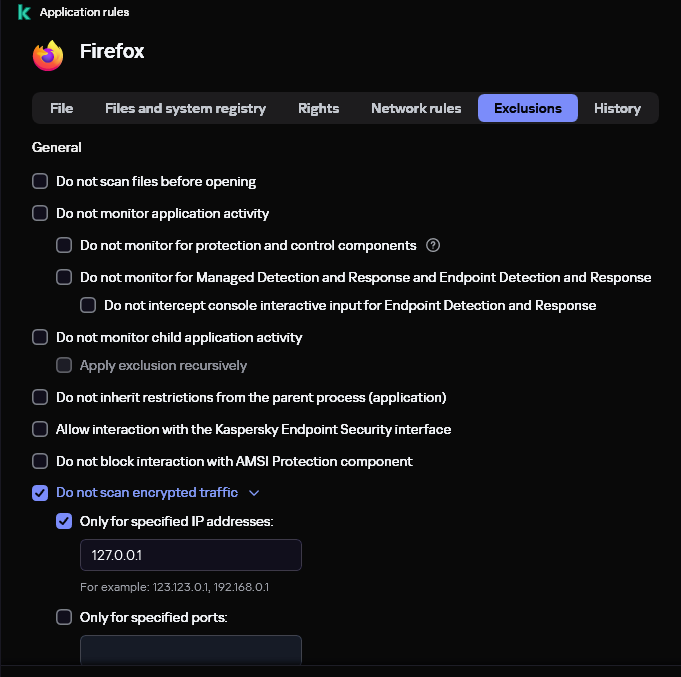The image size is (681, 677).
Task: Toggle Do not monitor child application activity
Action: 40,338
